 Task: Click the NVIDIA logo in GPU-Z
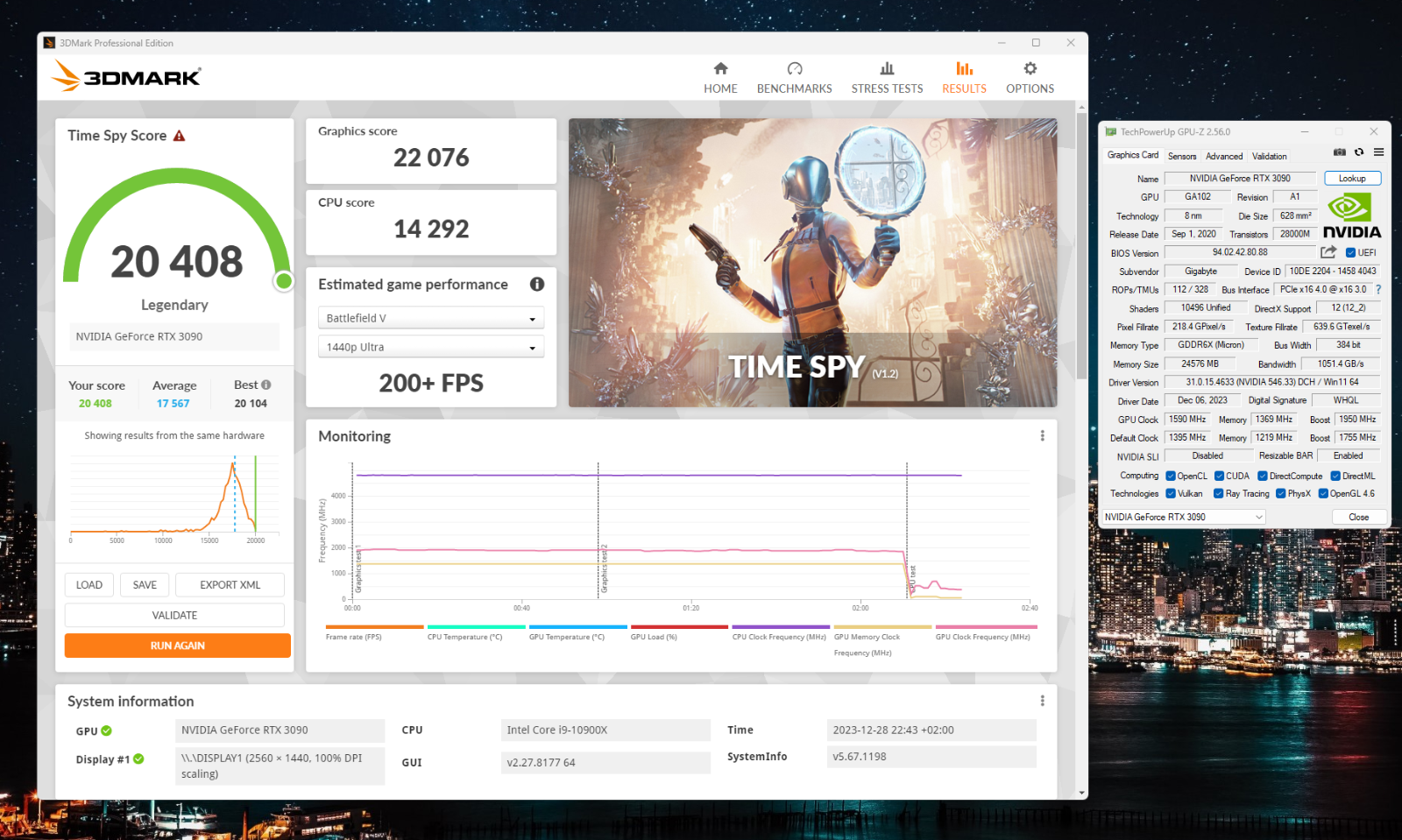coord(1351,216)
